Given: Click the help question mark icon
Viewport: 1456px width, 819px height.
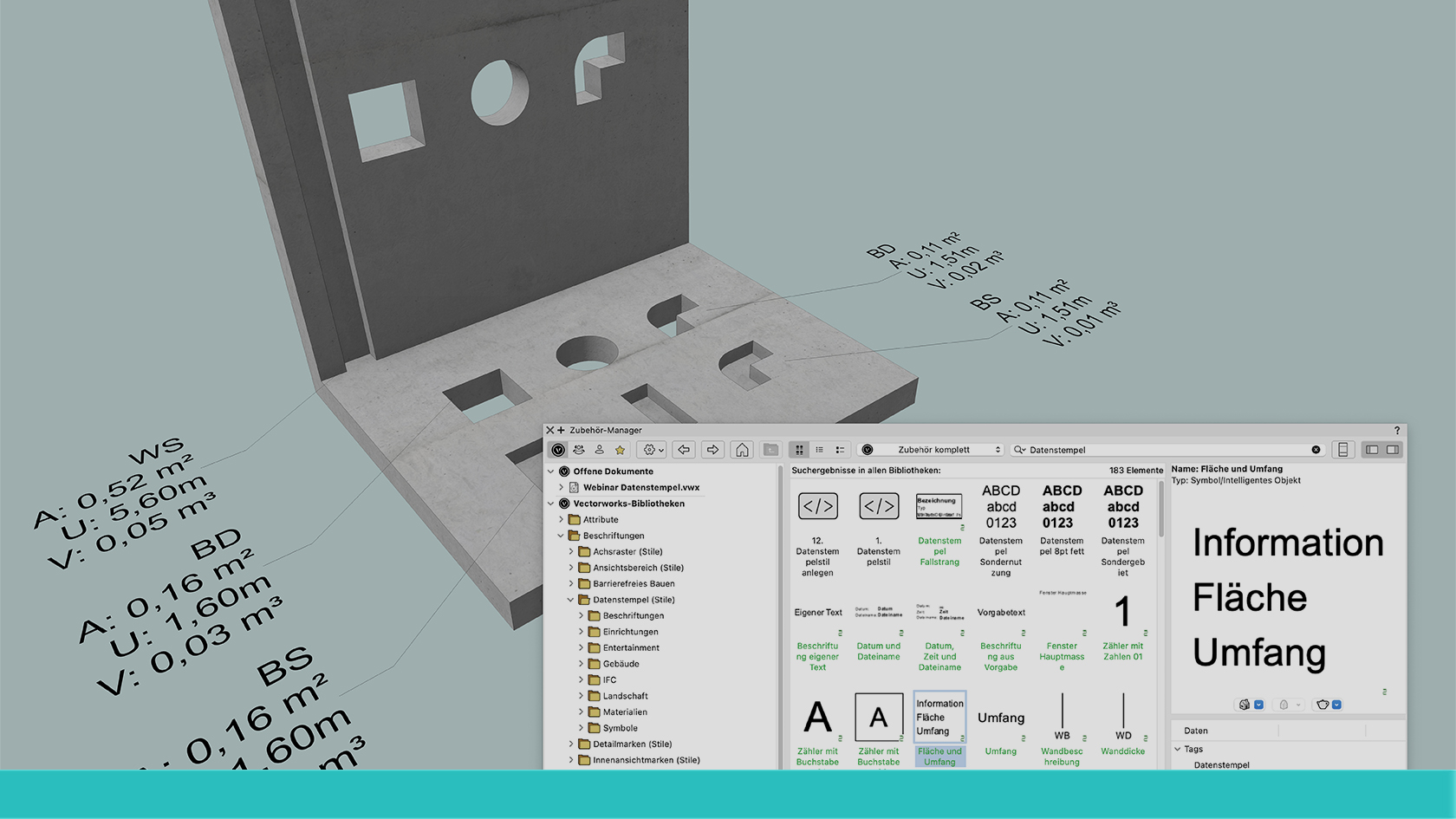Looking at the screenshot, I should (1396, 431).
